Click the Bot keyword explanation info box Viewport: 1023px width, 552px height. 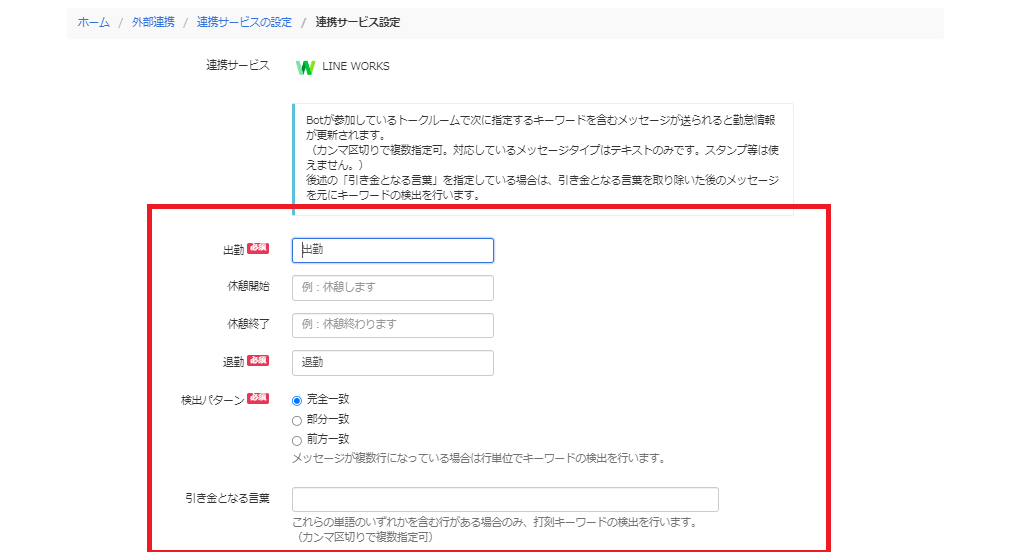click(543, 157)
